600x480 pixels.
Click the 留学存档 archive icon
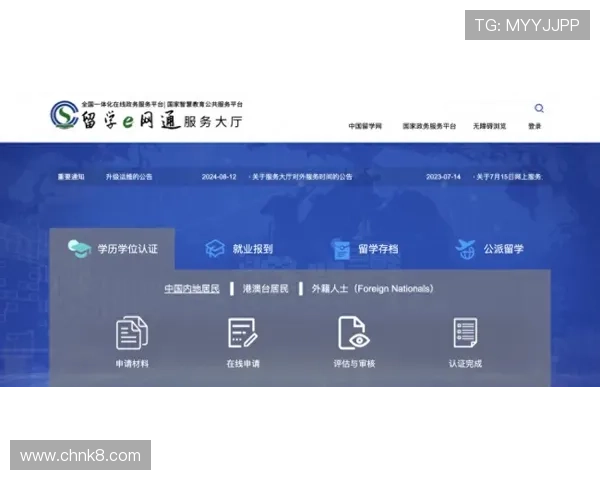point(341,249)
